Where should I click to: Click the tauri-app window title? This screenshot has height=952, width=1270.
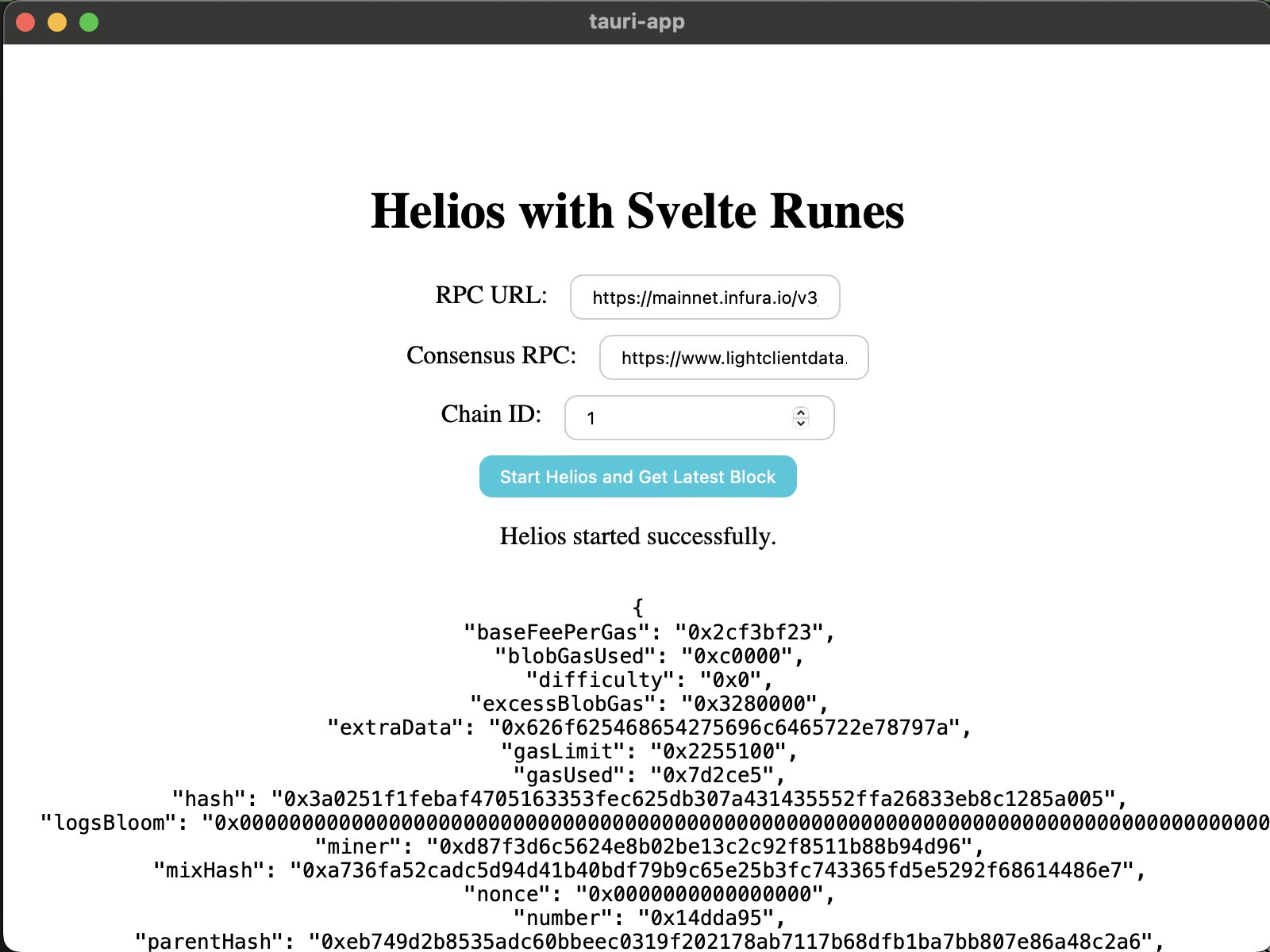(x=637, y=21)
